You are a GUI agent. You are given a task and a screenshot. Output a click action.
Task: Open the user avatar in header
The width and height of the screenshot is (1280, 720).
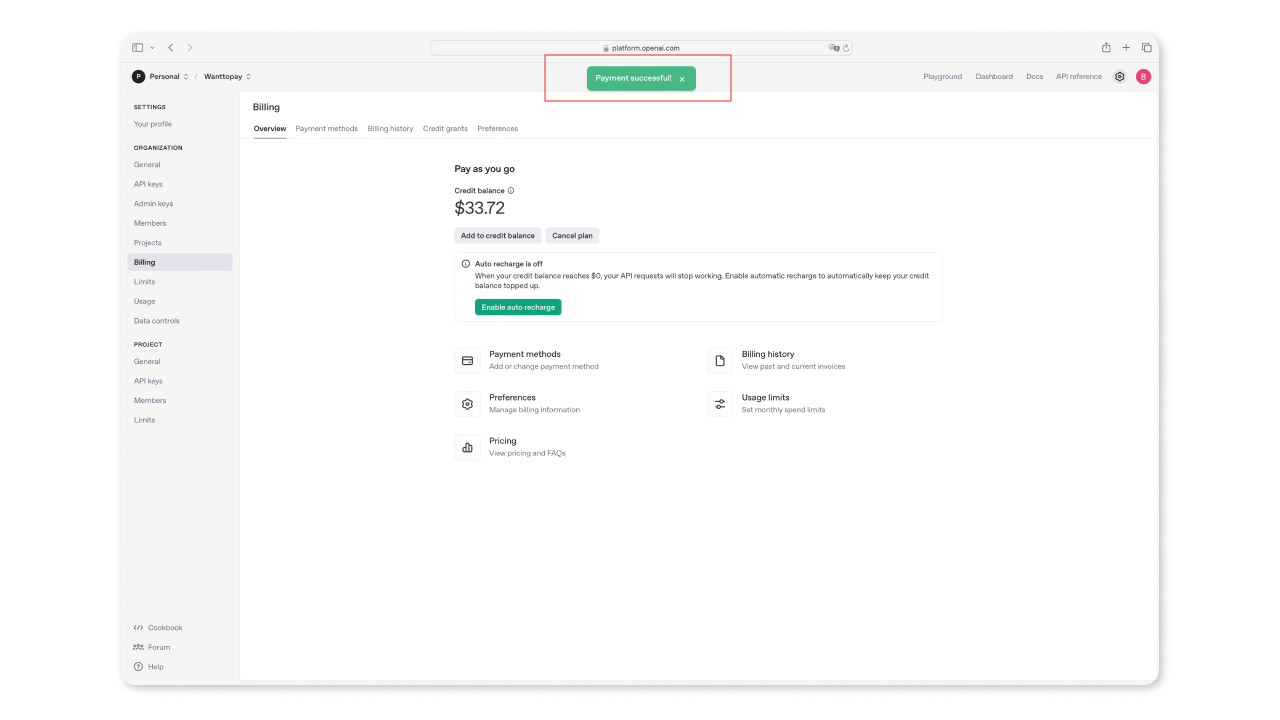1143,77
